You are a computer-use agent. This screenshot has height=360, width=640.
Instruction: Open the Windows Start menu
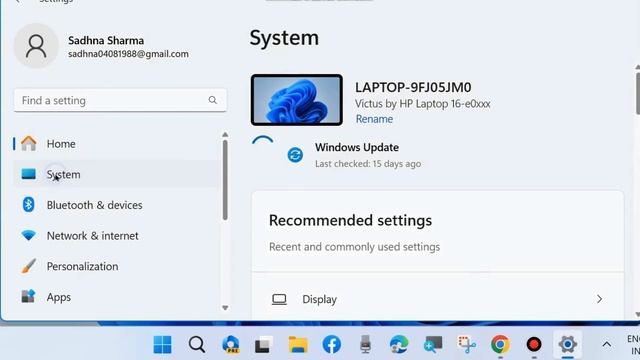pyautogui.click(x=162, y=344)
